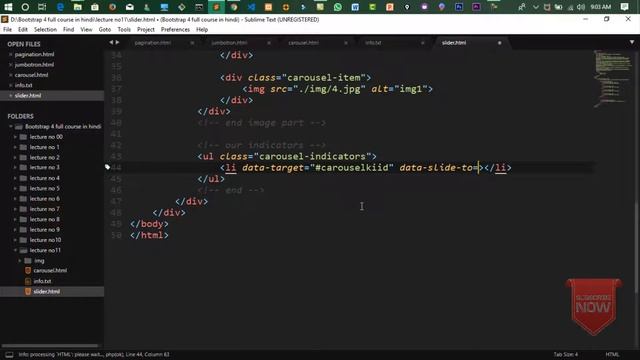This screenshot has width=640, height=360.
Task: Close the carousel.html tab
Action: pyautogui.click(x=346, y=43)
